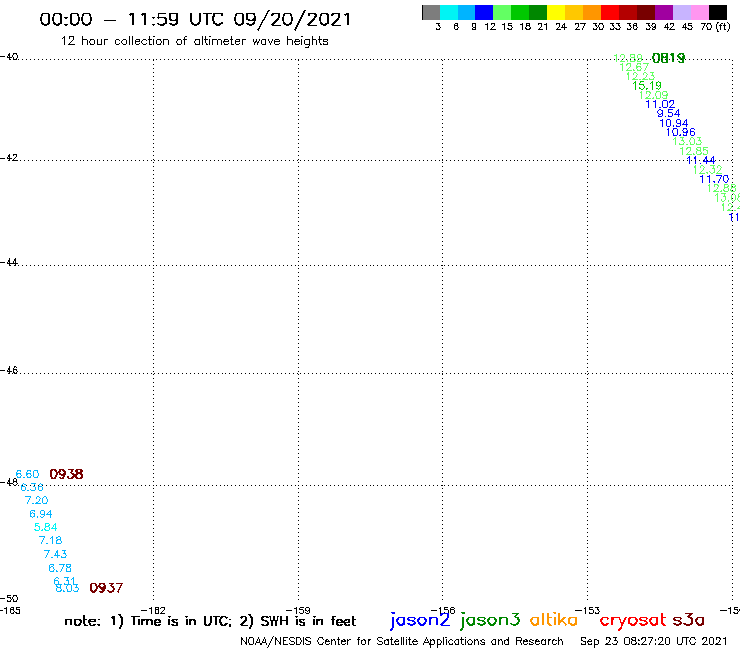Click the 10.96 wave height value

point(681,132)
